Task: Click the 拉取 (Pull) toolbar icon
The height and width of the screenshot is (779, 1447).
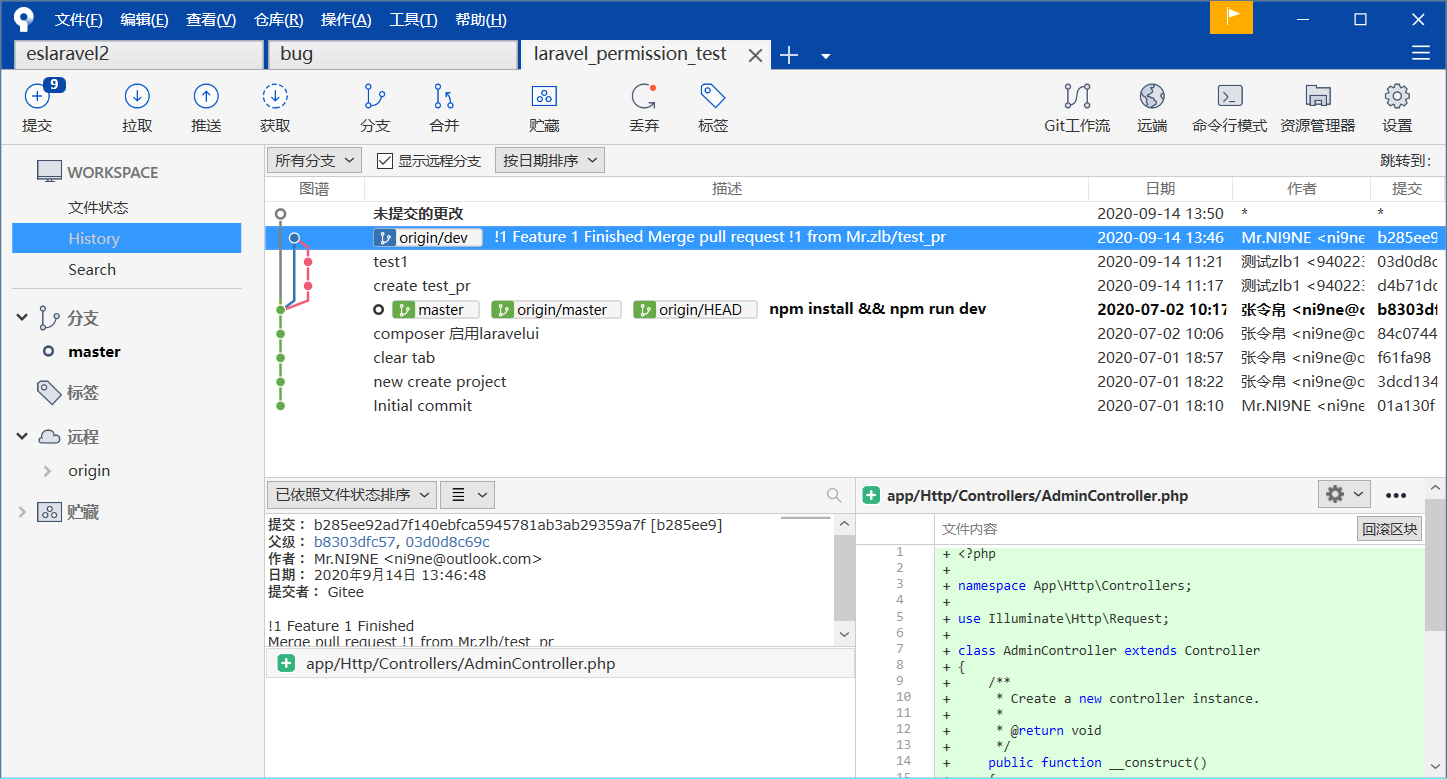Action: [x=137, y=97]
